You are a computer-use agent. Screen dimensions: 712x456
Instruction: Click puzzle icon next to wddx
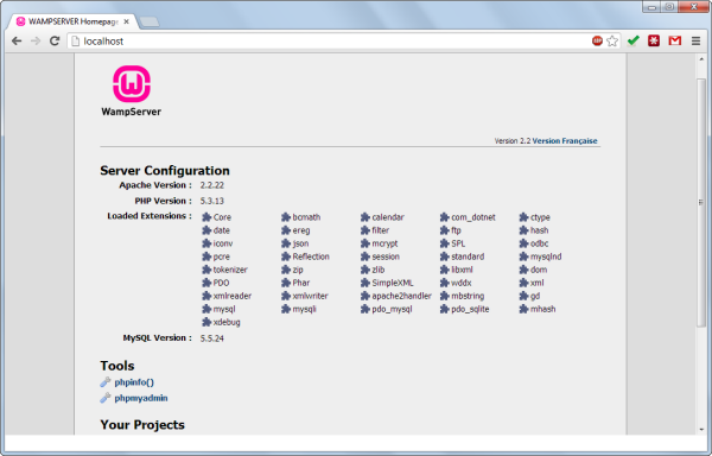pyautogui.click(x=444, y=283)
